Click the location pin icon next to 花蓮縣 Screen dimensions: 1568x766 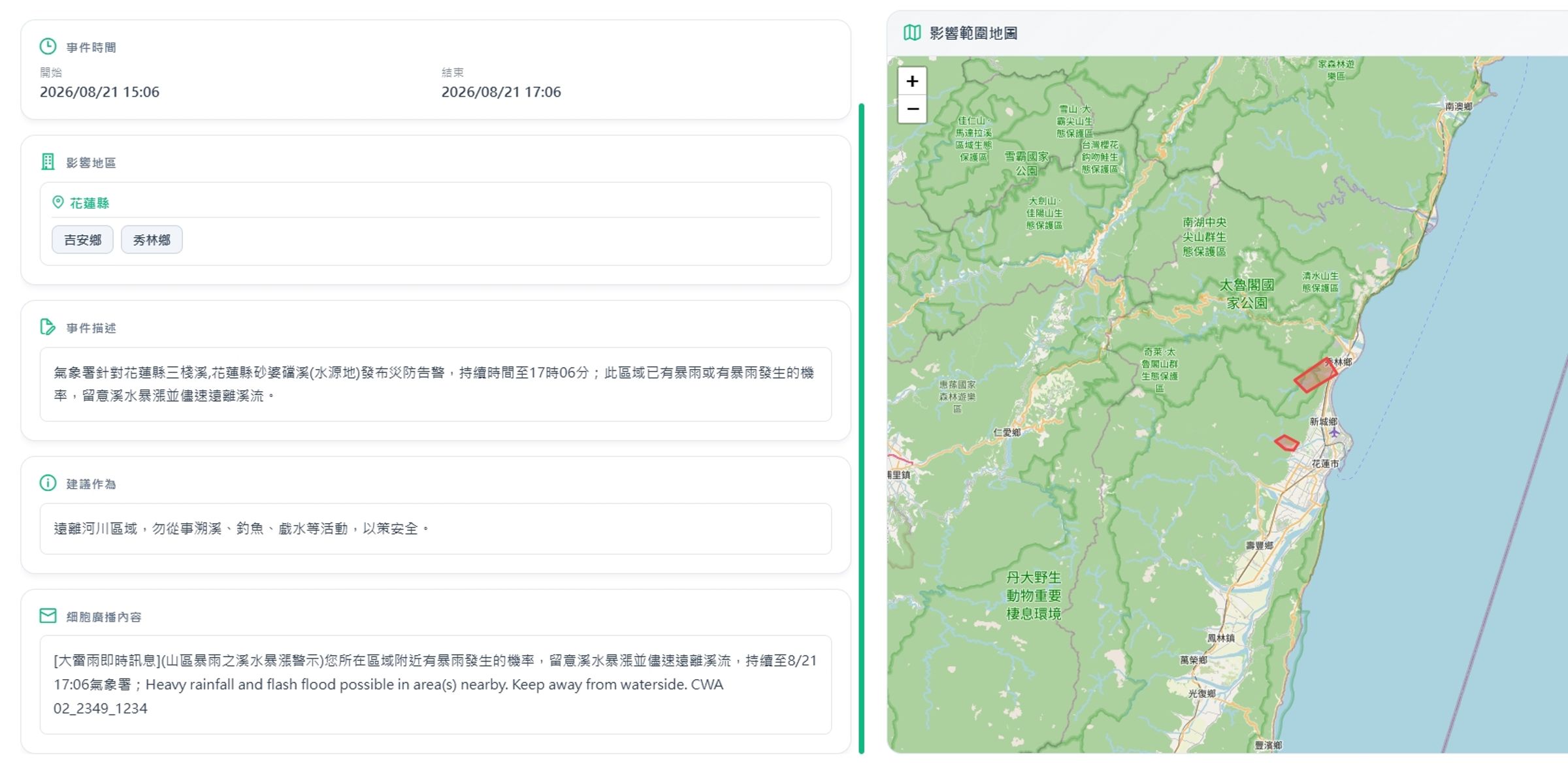click(x=58, y=202)
